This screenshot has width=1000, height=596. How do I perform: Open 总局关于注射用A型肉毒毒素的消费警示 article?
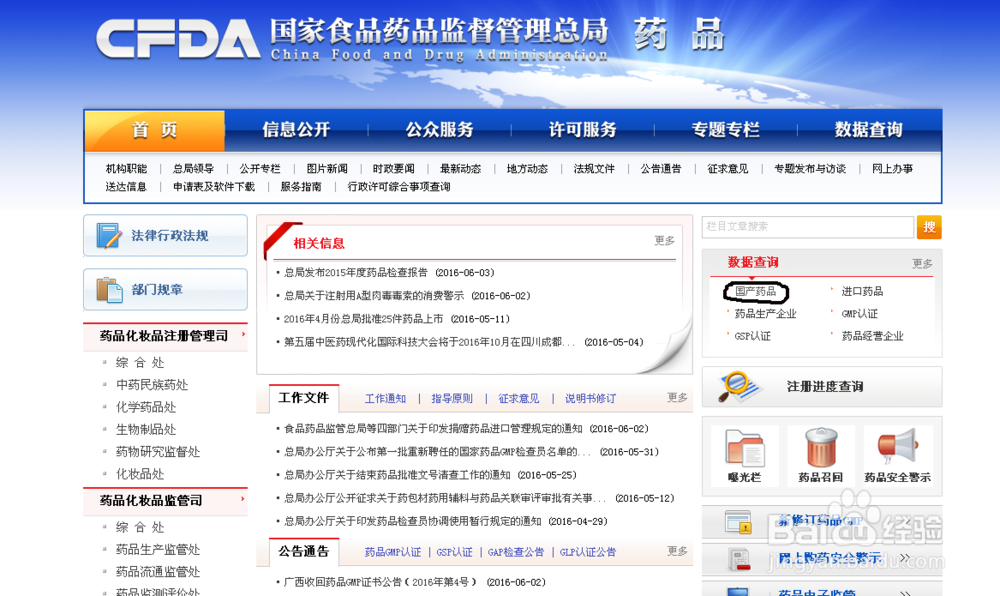(374, 296)
